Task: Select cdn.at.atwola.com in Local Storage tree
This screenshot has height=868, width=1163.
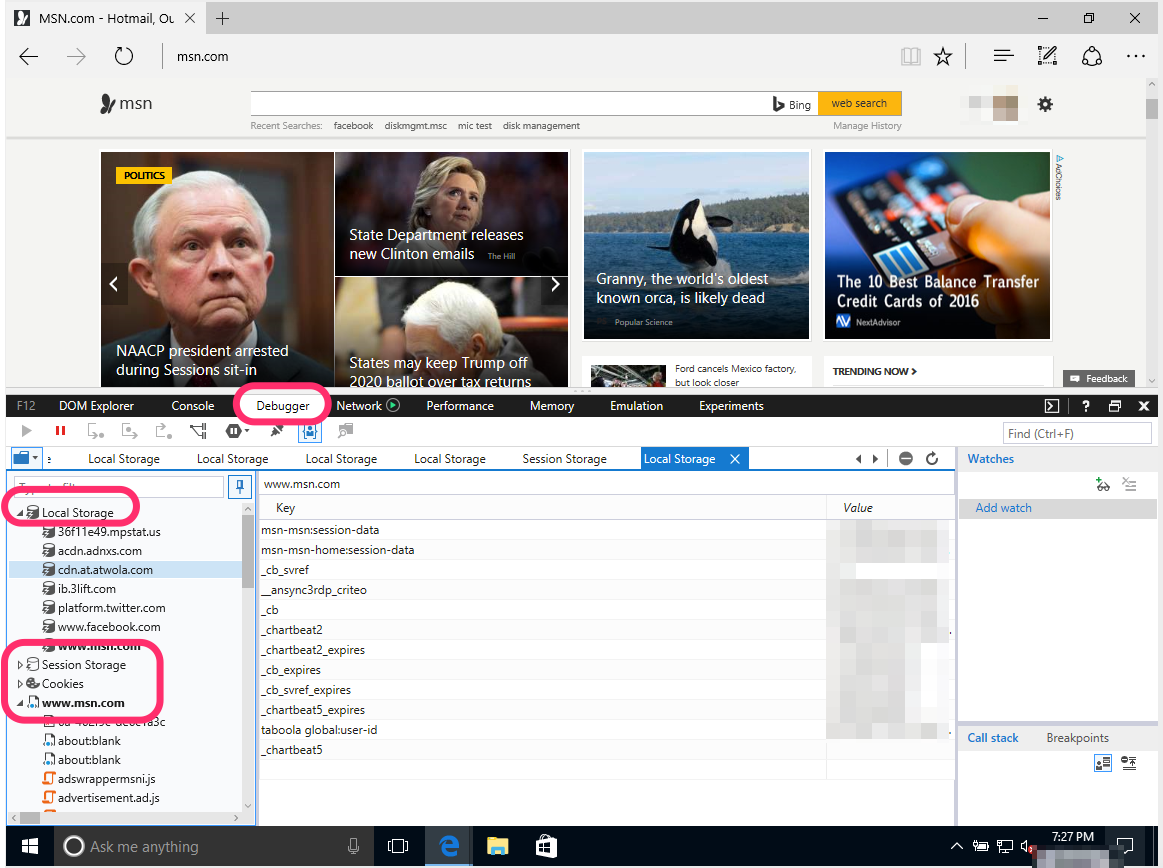Action: click(105, 570)
